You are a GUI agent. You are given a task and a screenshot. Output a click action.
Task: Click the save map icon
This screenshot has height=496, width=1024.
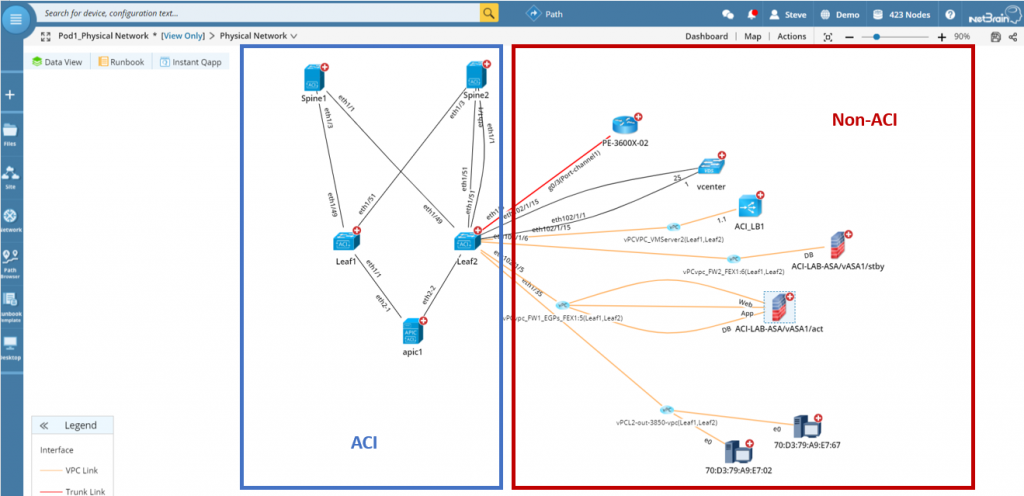995,37
